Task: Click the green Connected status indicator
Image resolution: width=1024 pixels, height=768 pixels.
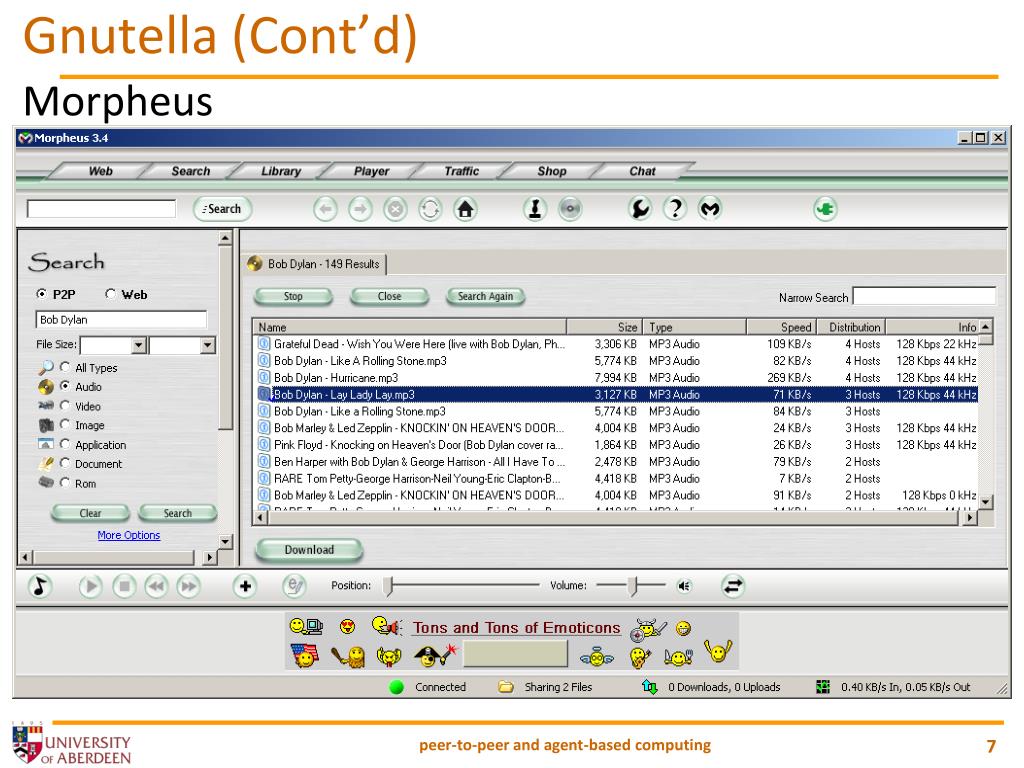Action: [396, 687]
